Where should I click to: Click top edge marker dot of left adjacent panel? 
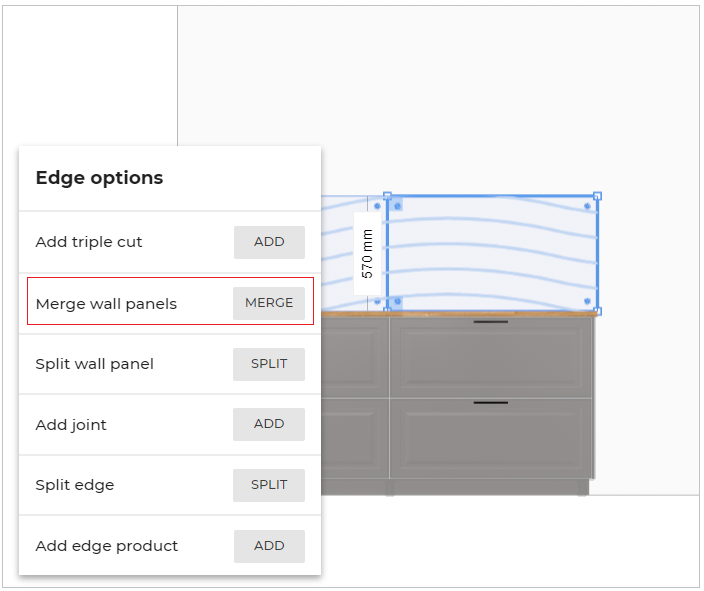click(x=377, y=206)
